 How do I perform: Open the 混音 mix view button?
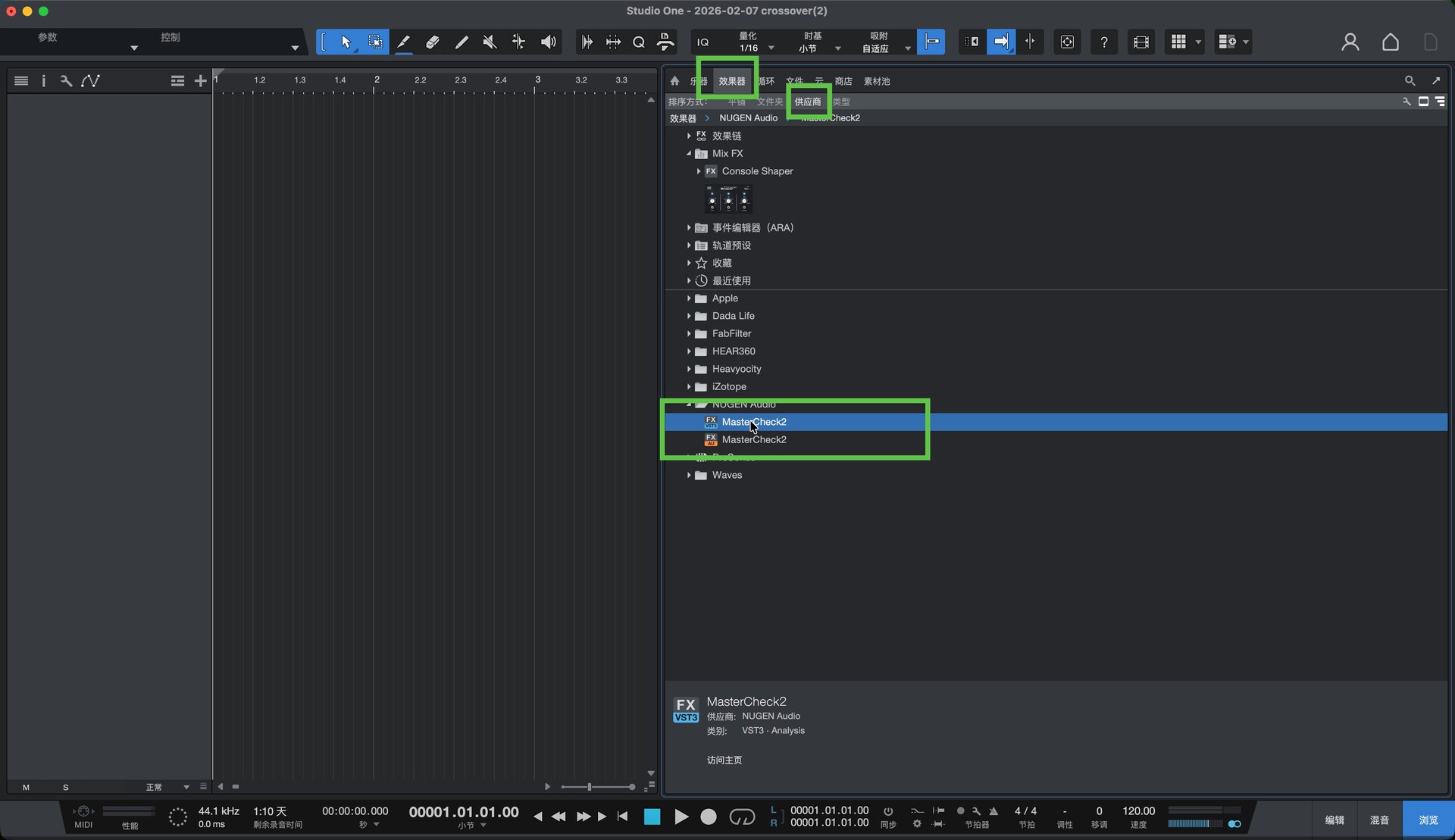[x=1378, y=820]
